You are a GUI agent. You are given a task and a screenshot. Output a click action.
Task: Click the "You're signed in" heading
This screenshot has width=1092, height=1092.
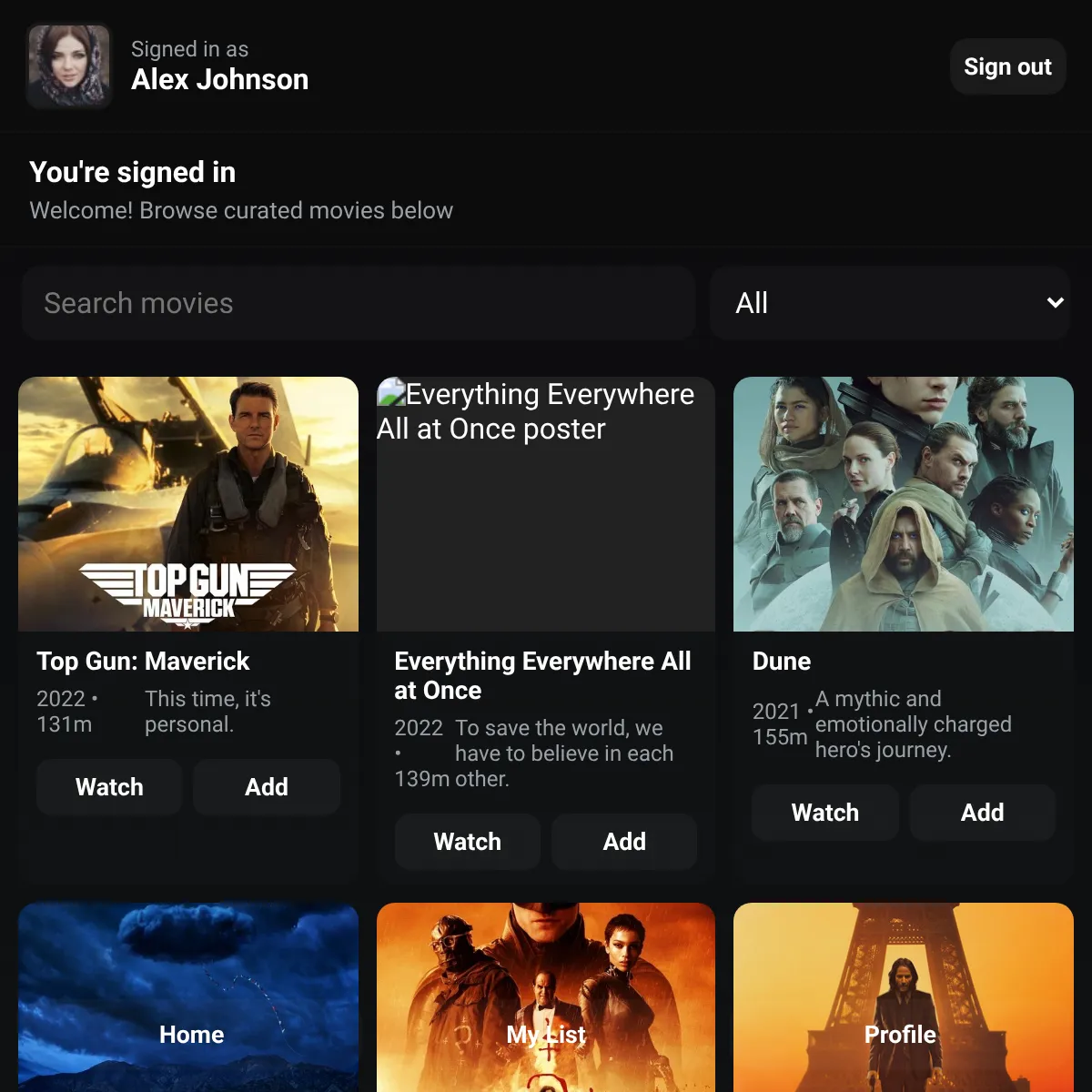coord(133,172)
